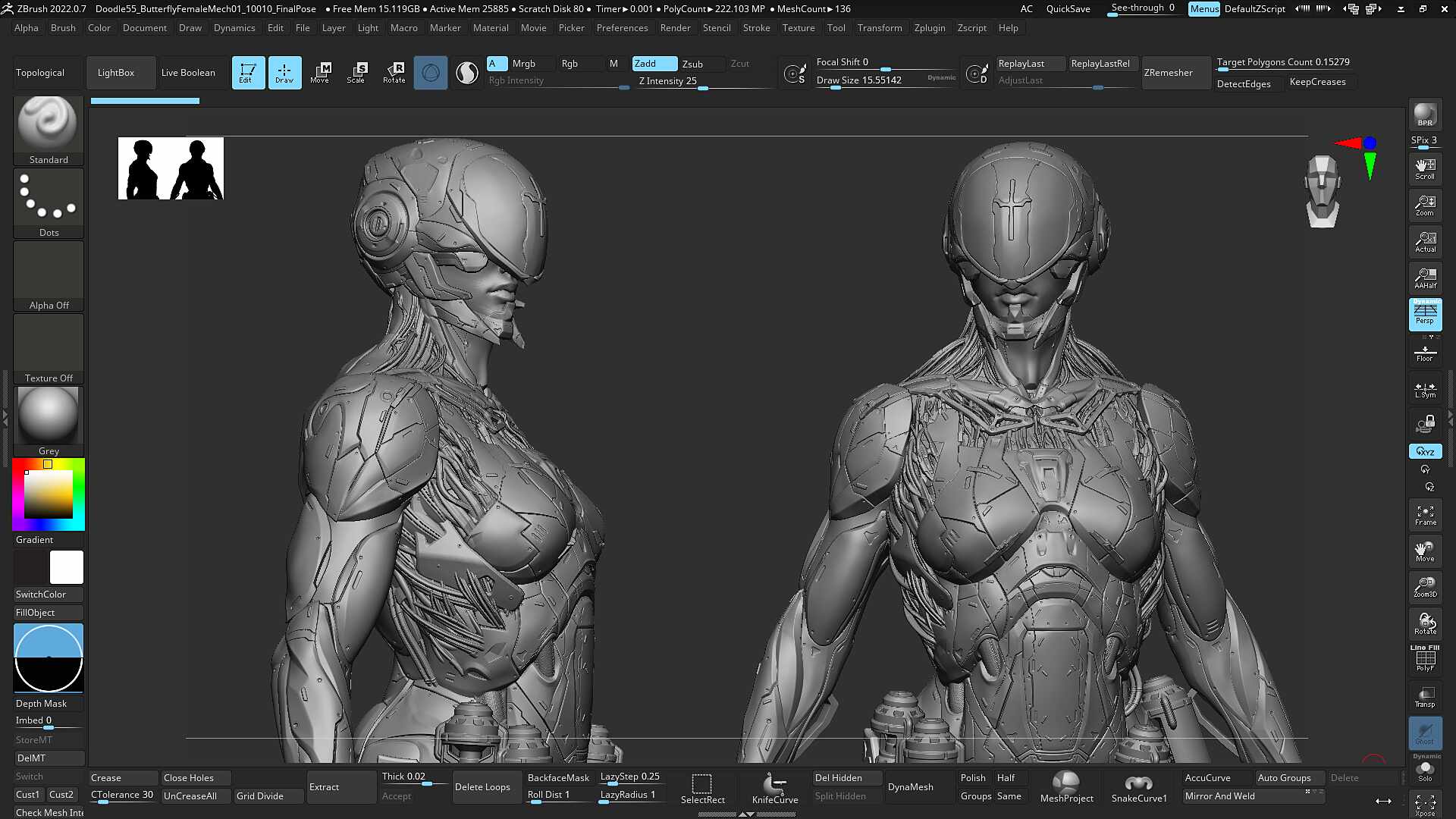Toggle PolyF line fill display
Screen dimensions: 1456x819
1425,658
